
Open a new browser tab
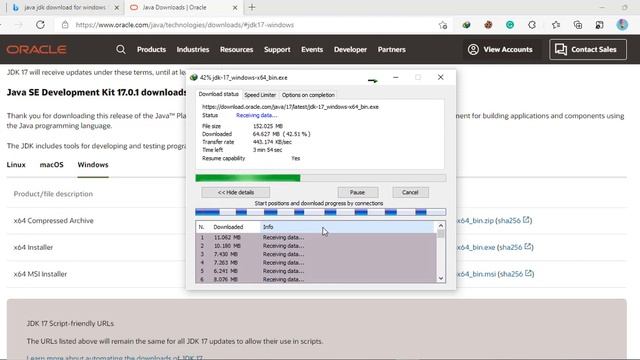252,7
